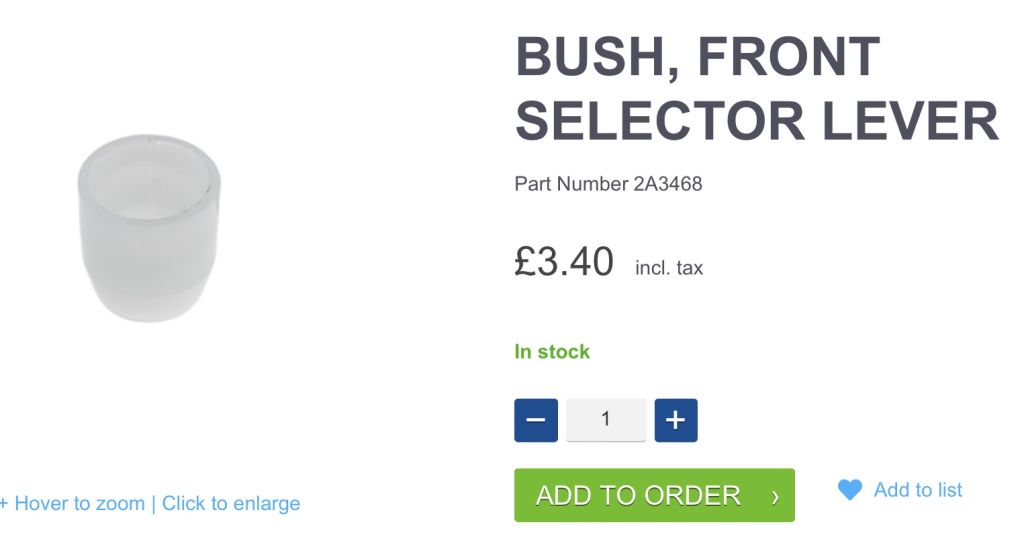Click the blue heart icon
This screenshot has width=1024, height=551.
[x=850, y=490]
